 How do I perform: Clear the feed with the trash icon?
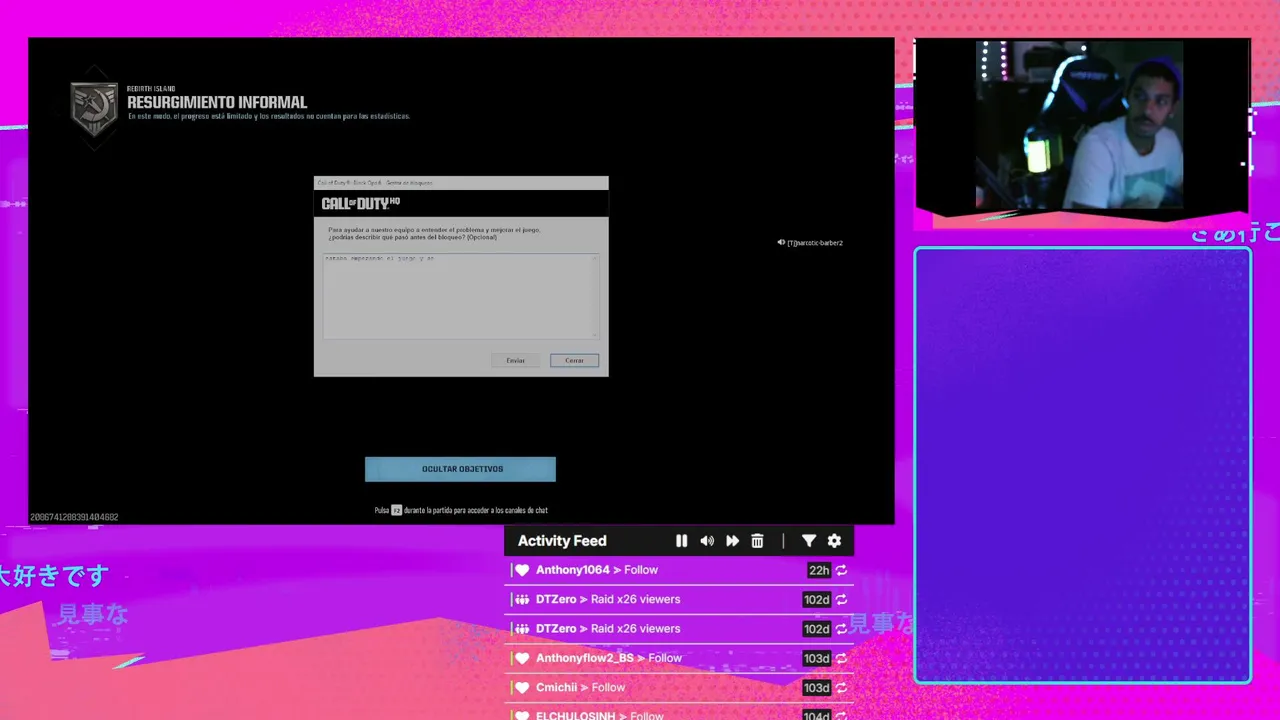tap(757, 541)
